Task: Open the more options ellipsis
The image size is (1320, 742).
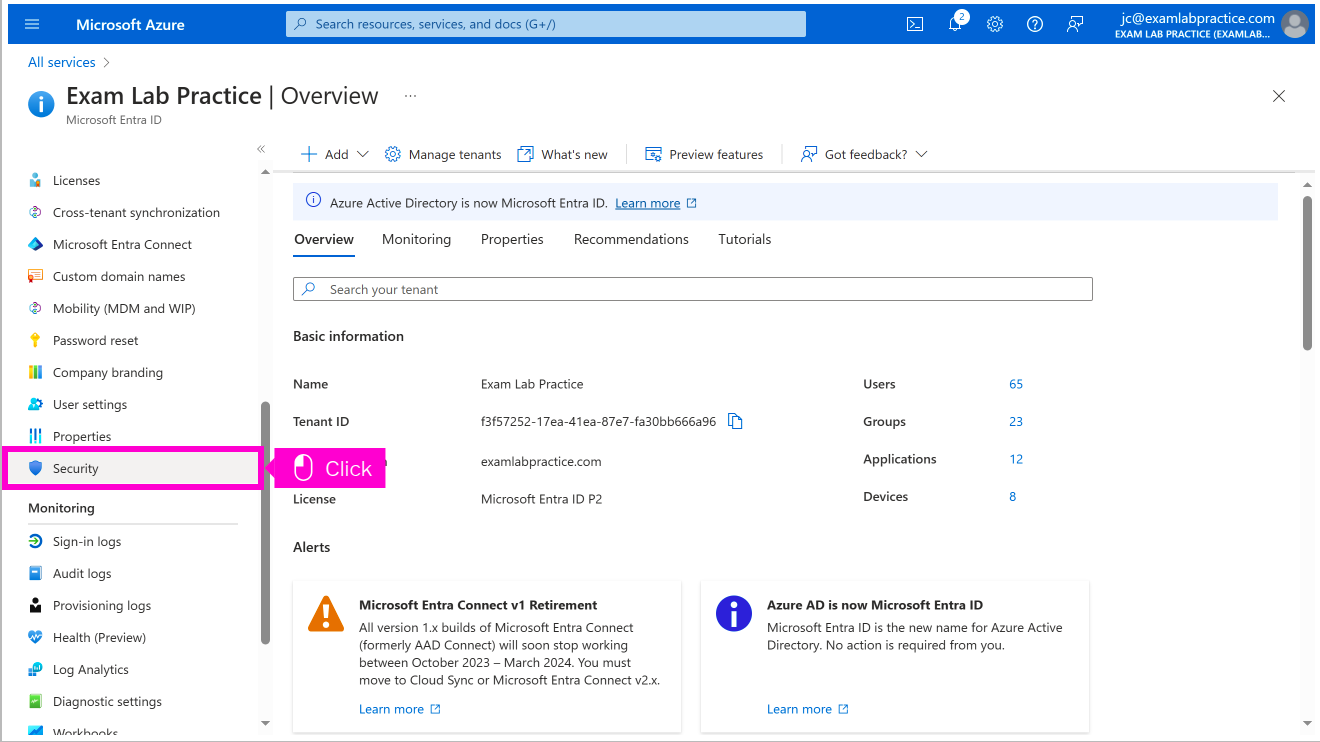Action: [410, 96]
